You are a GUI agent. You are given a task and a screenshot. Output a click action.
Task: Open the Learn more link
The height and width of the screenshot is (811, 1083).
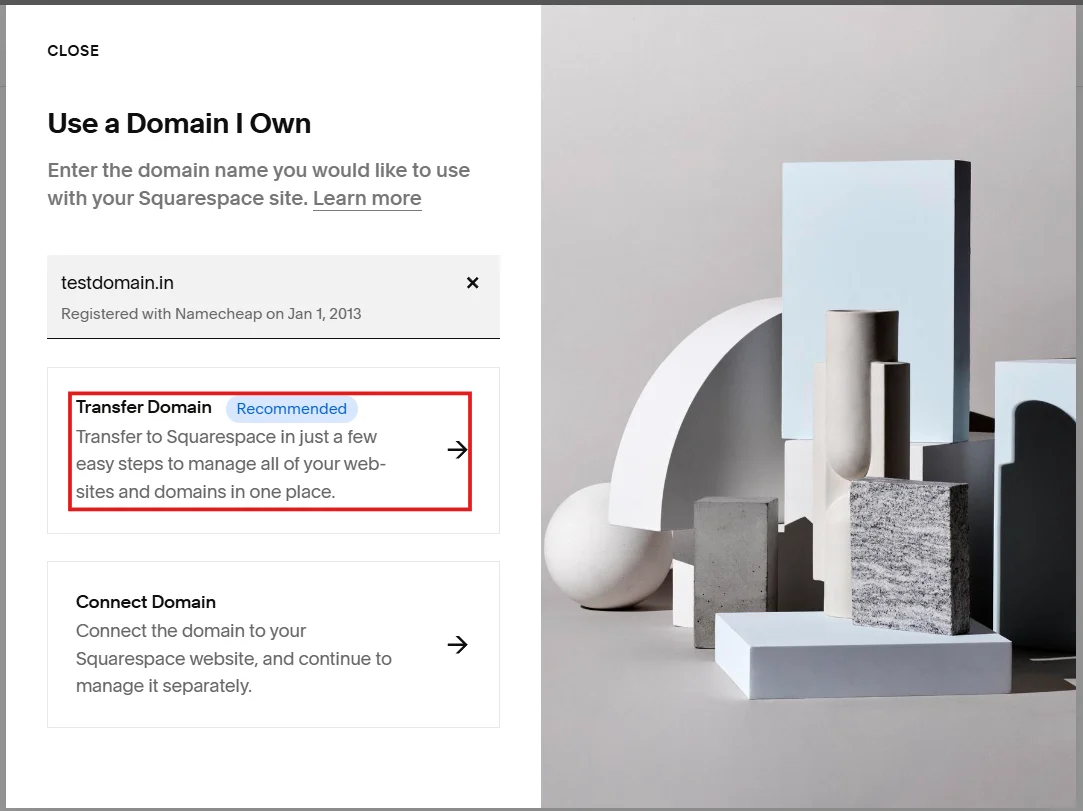tap(367, 198)
